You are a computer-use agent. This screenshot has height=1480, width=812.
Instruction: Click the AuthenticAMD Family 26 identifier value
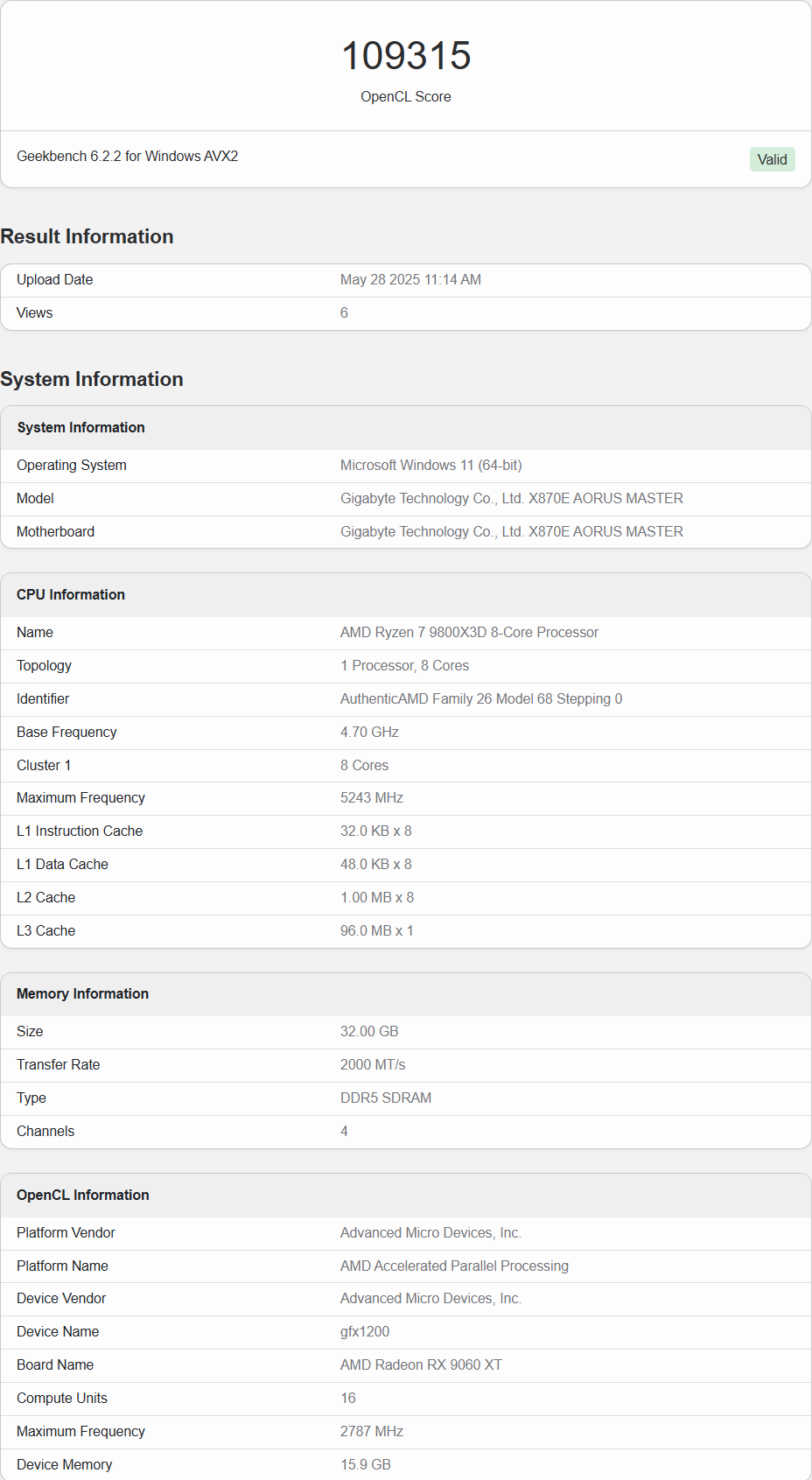pos(480,698)
